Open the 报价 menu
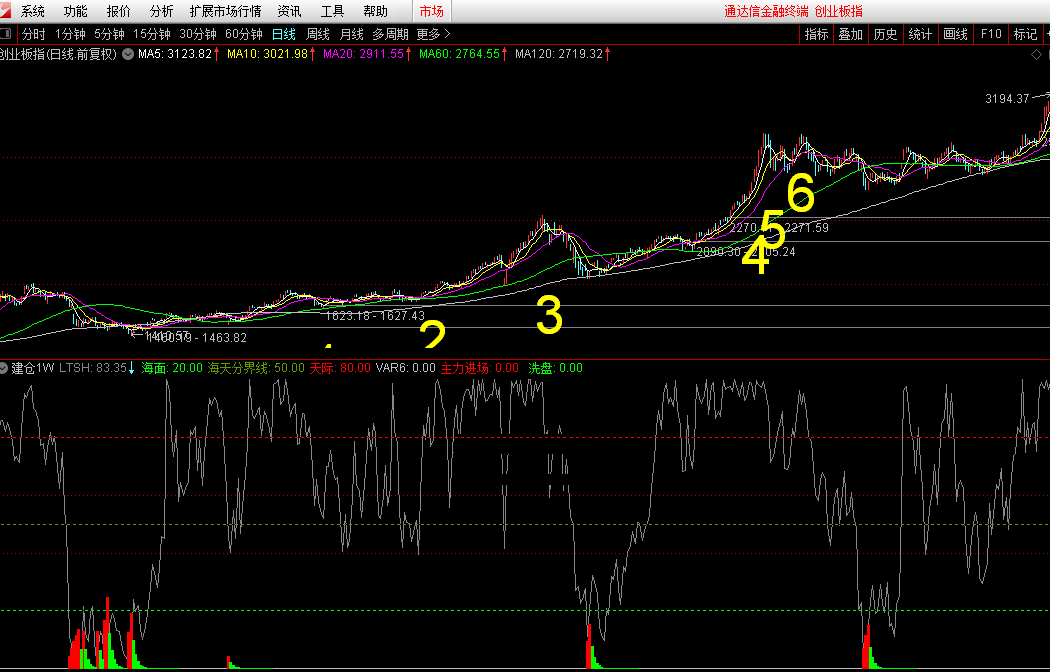 [x=119, y=11]
